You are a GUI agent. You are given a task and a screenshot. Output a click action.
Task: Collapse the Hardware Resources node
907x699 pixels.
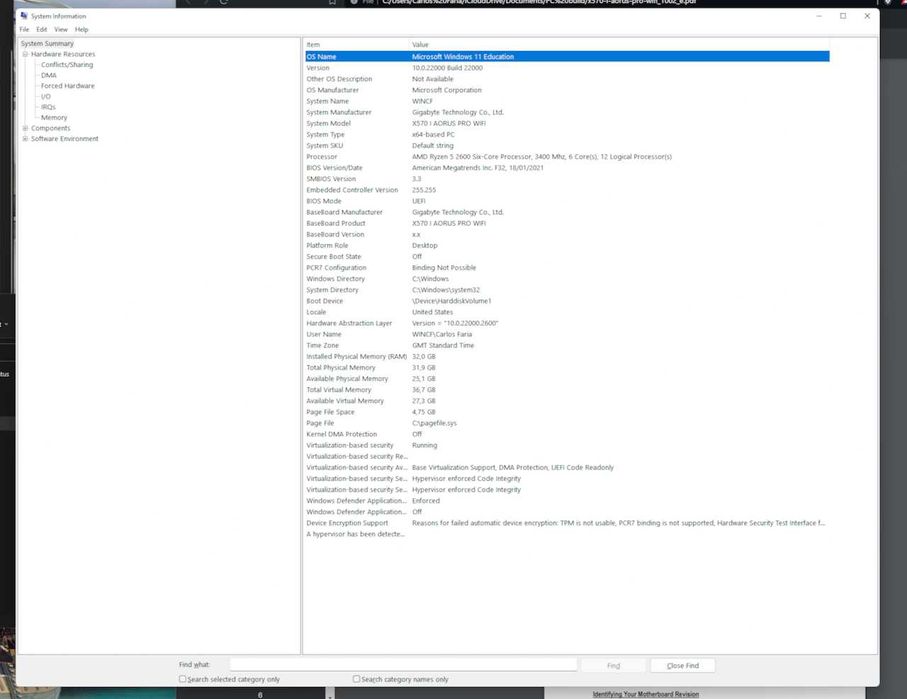click(x=25, y=54)
